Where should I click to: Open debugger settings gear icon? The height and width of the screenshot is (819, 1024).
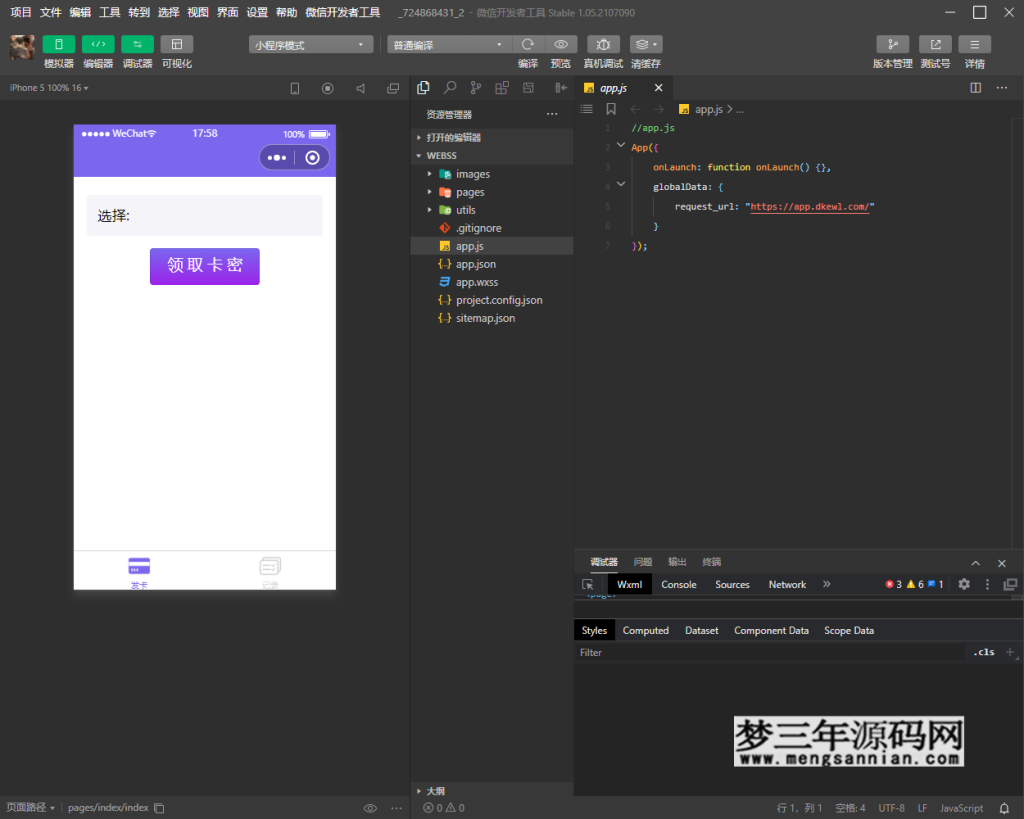964,584
